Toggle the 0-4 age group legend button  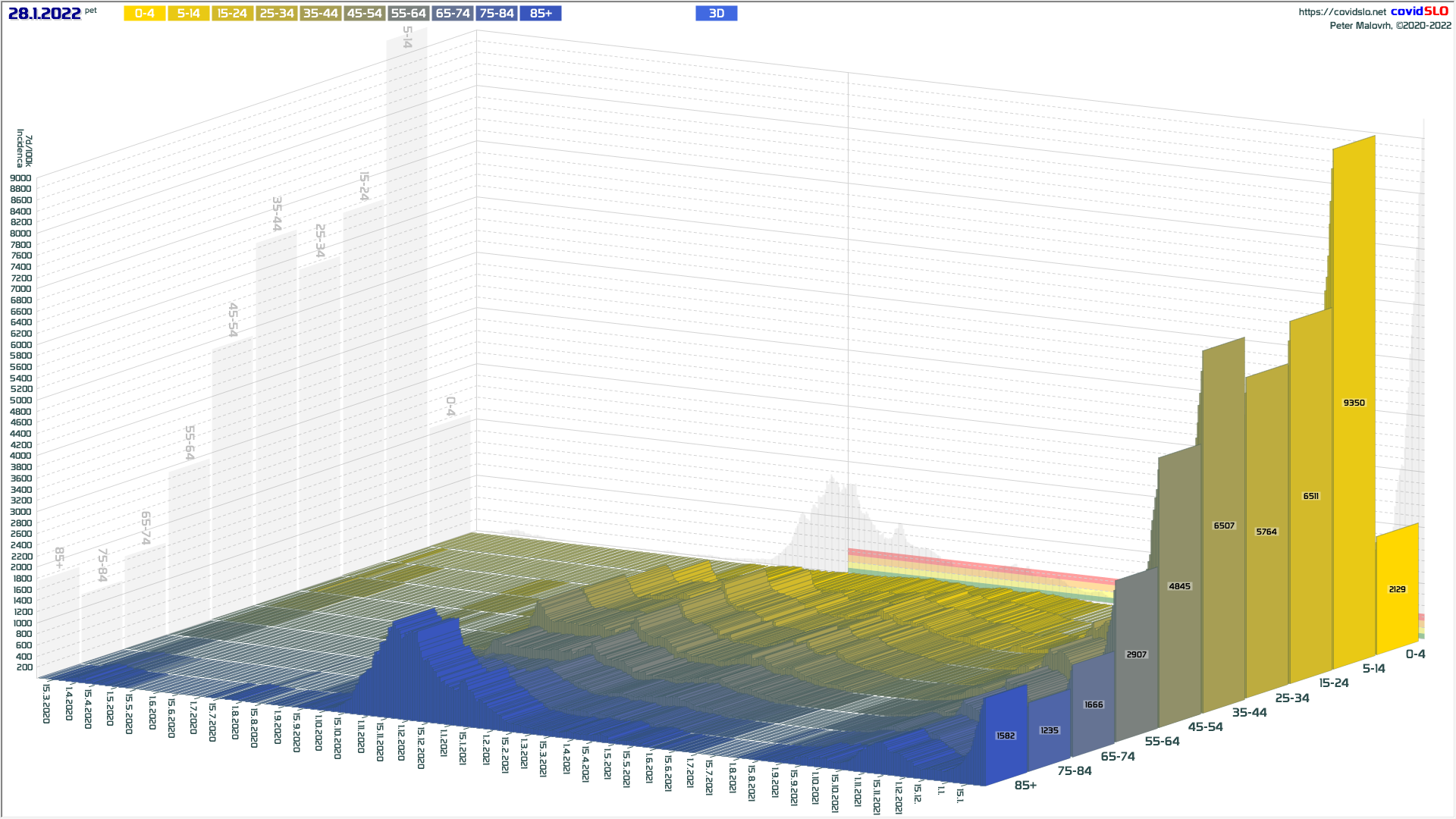pyautogui.click(x=145, y=14)
